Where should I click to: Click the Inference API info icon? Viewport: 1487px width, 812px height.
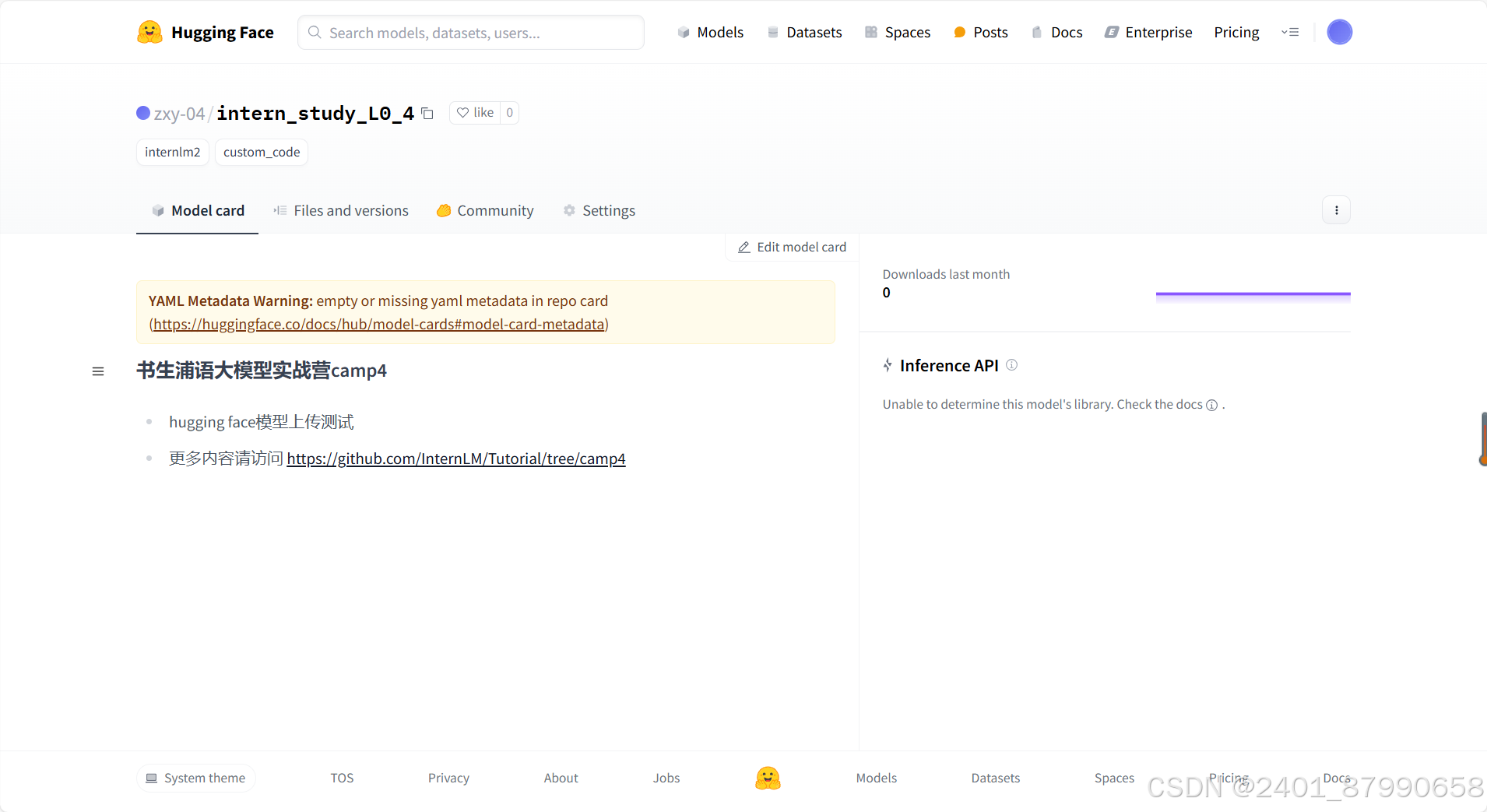(1011, 365)
